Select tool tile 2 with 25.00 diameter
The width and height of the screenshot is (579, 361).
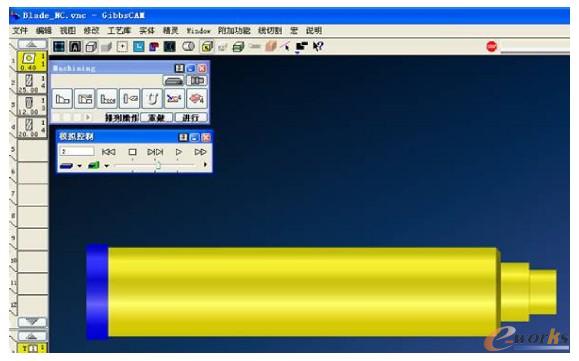[x=32, y=83]
